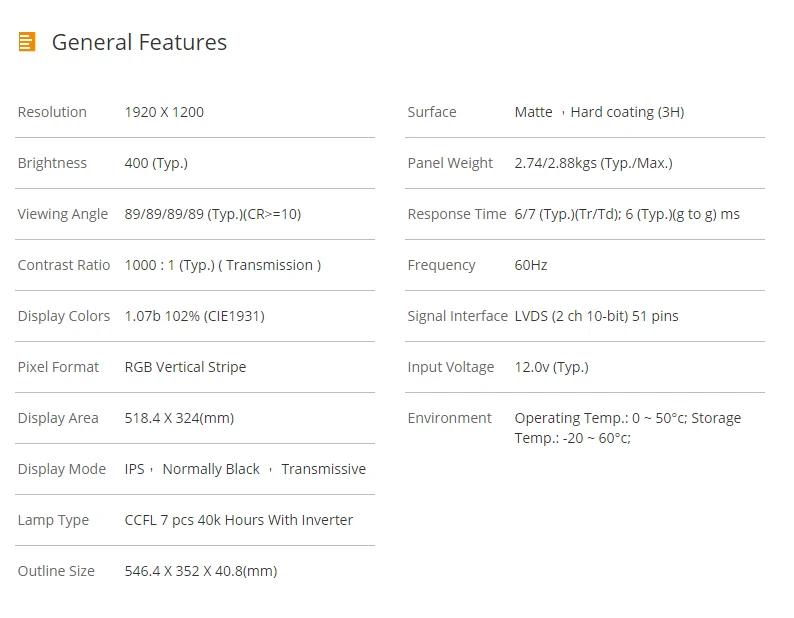This screenshot has height=618, width=794.
Task: Click the Lamp Type CCFL value
Action: pyautogui.click(x=239, y=520)
